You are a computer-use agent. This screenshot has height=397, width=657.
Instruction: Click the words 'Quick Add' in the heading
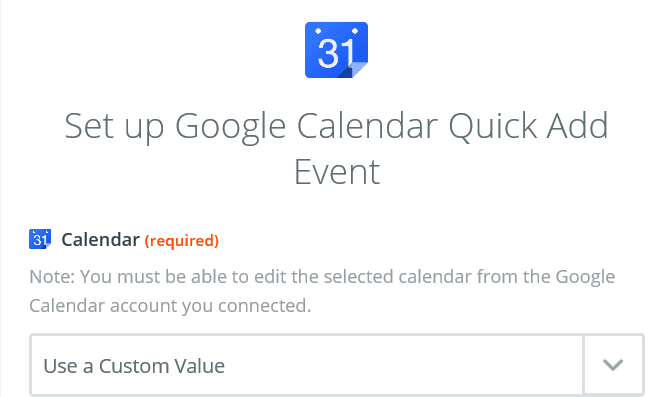[528, 126]
